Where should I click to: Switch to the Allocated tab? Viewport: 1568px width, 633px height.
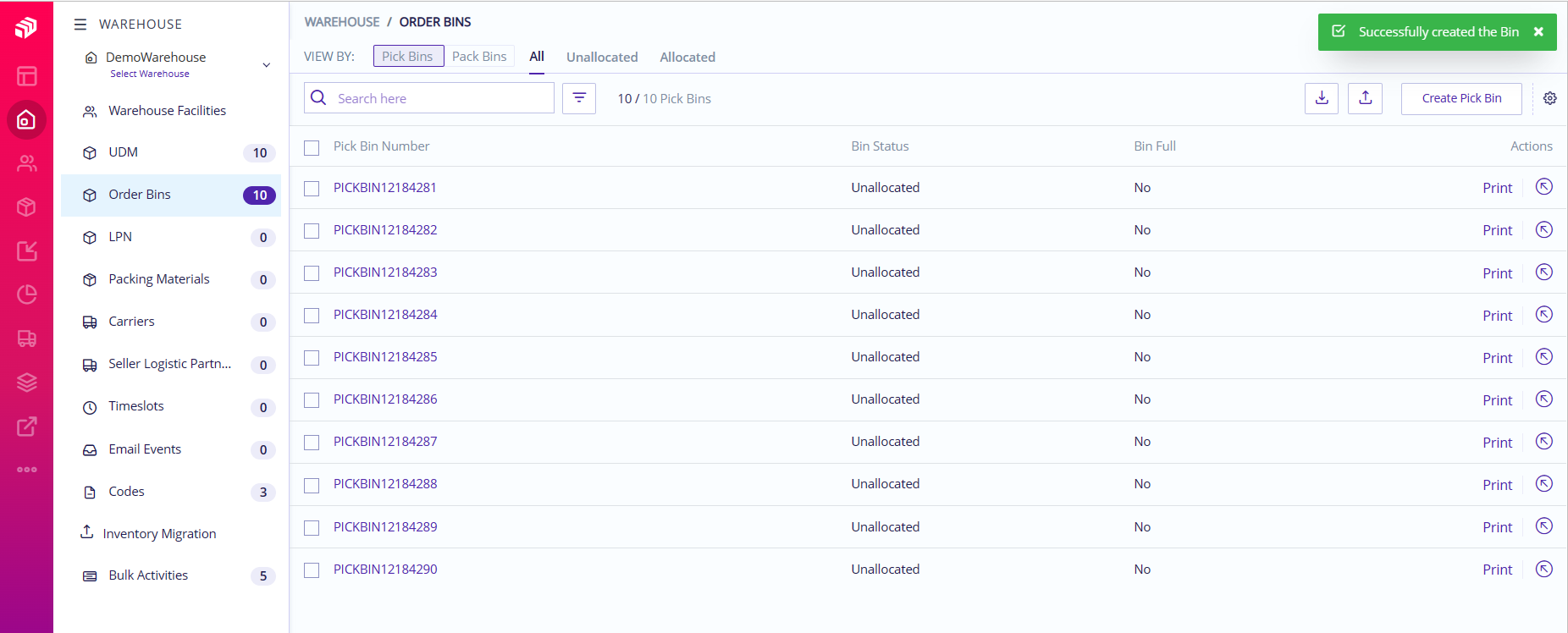[x=687, y=57]
